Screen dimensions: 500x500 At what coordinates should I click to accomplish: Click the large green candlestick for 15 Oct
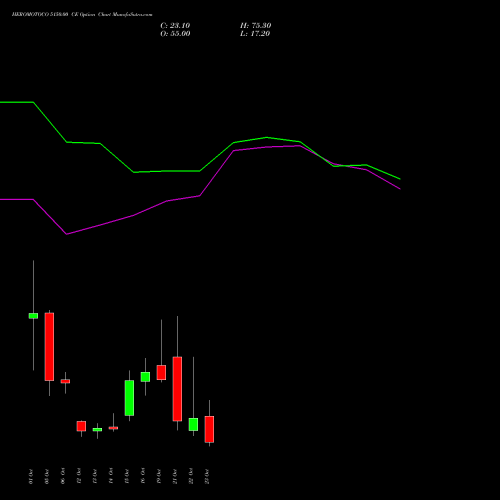(129, 398)
